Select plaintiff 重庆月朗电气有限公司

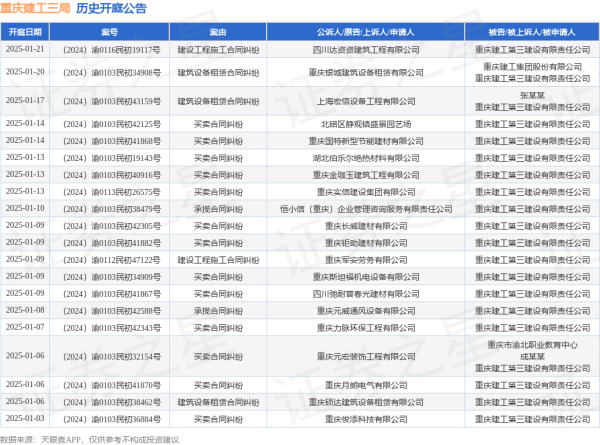pyautogui.click(x=366, y=385)
